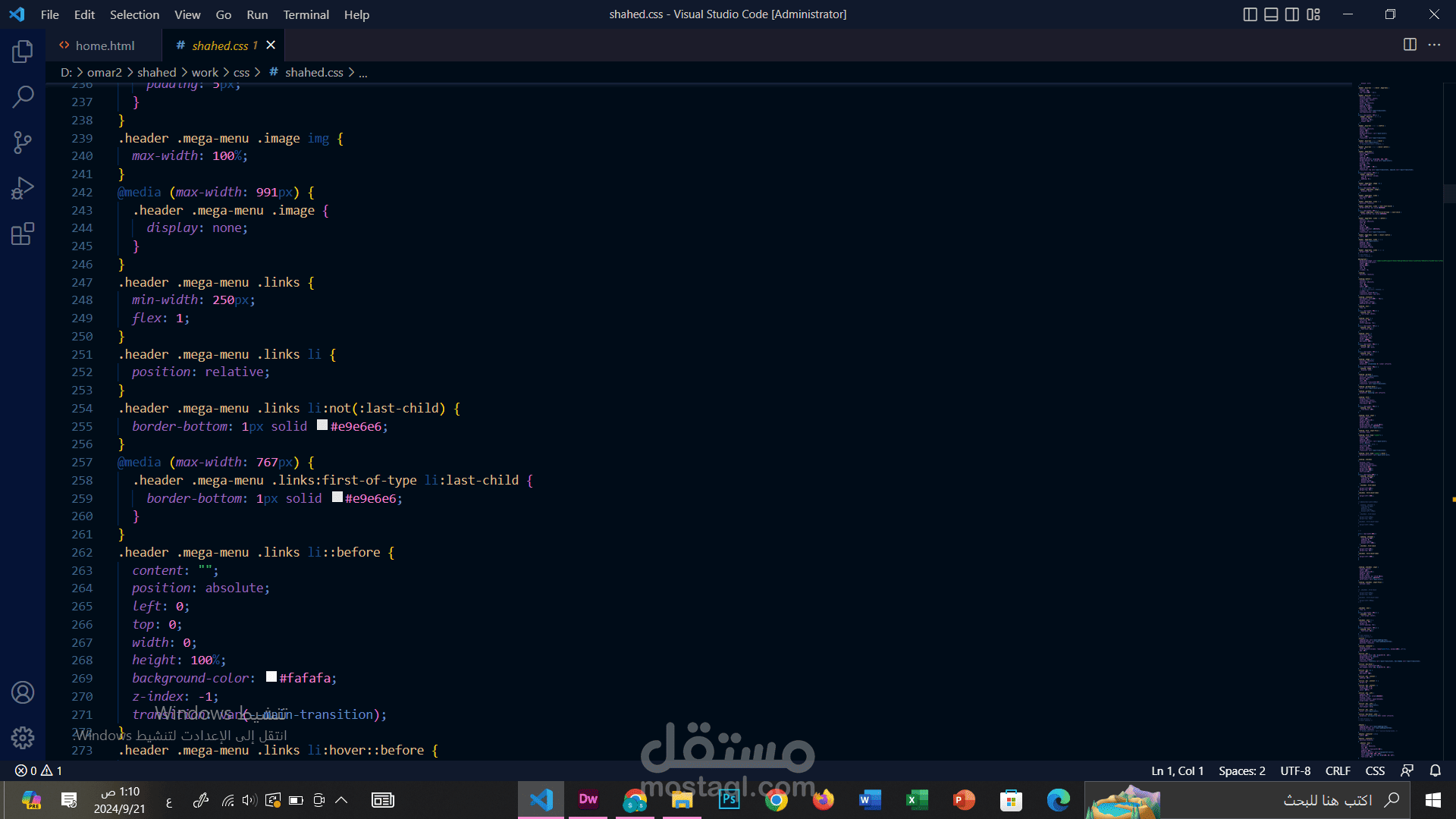The width and height of the screenshot is (1456, 819).
Task: Expand the css folder breadcrumb
Action: pyautogui.click(x=241, y=72)
